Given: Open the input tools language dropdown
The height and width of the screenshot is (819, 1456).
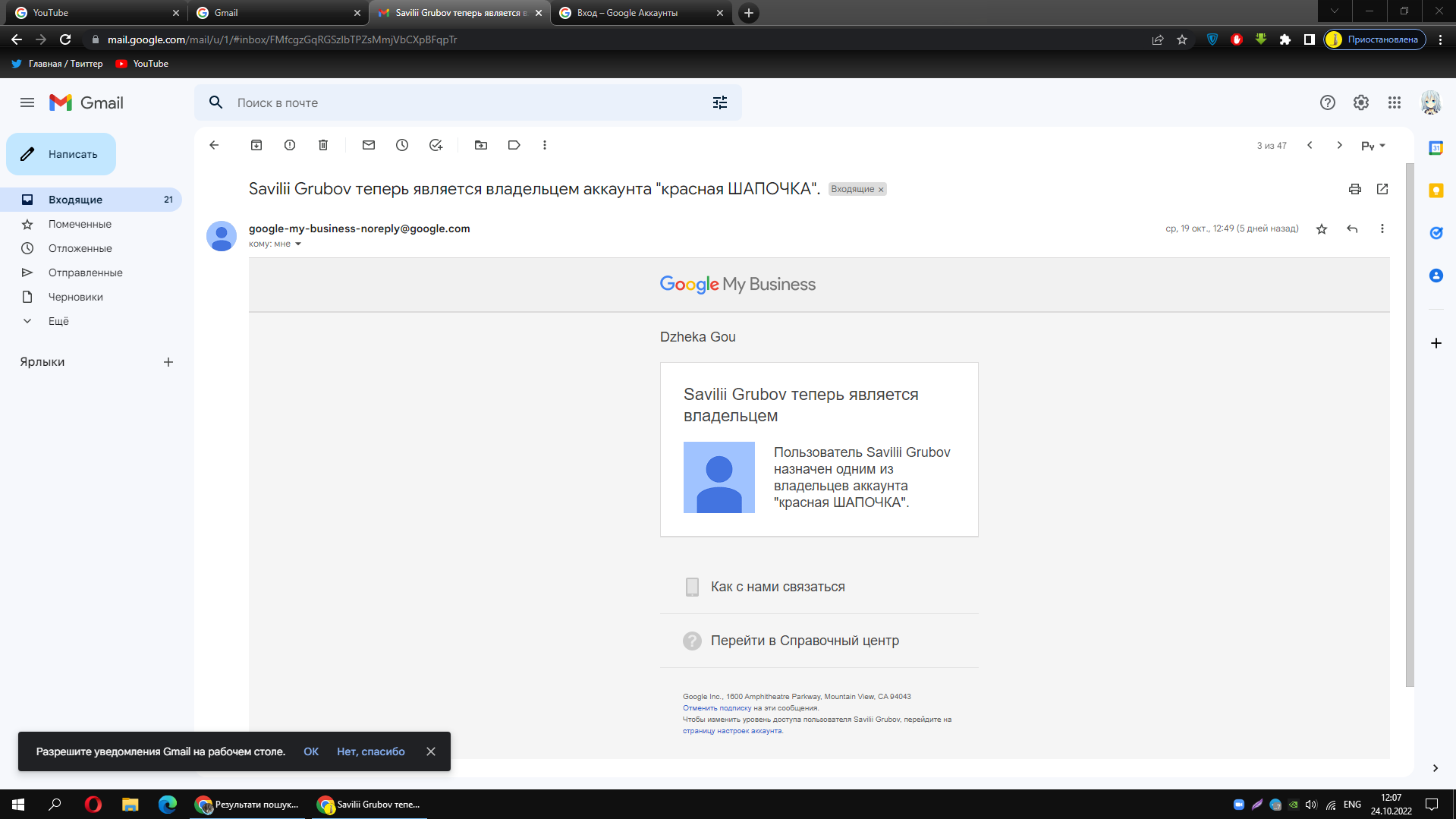Looking at the screenshot, I should (x=1373, y=146).
